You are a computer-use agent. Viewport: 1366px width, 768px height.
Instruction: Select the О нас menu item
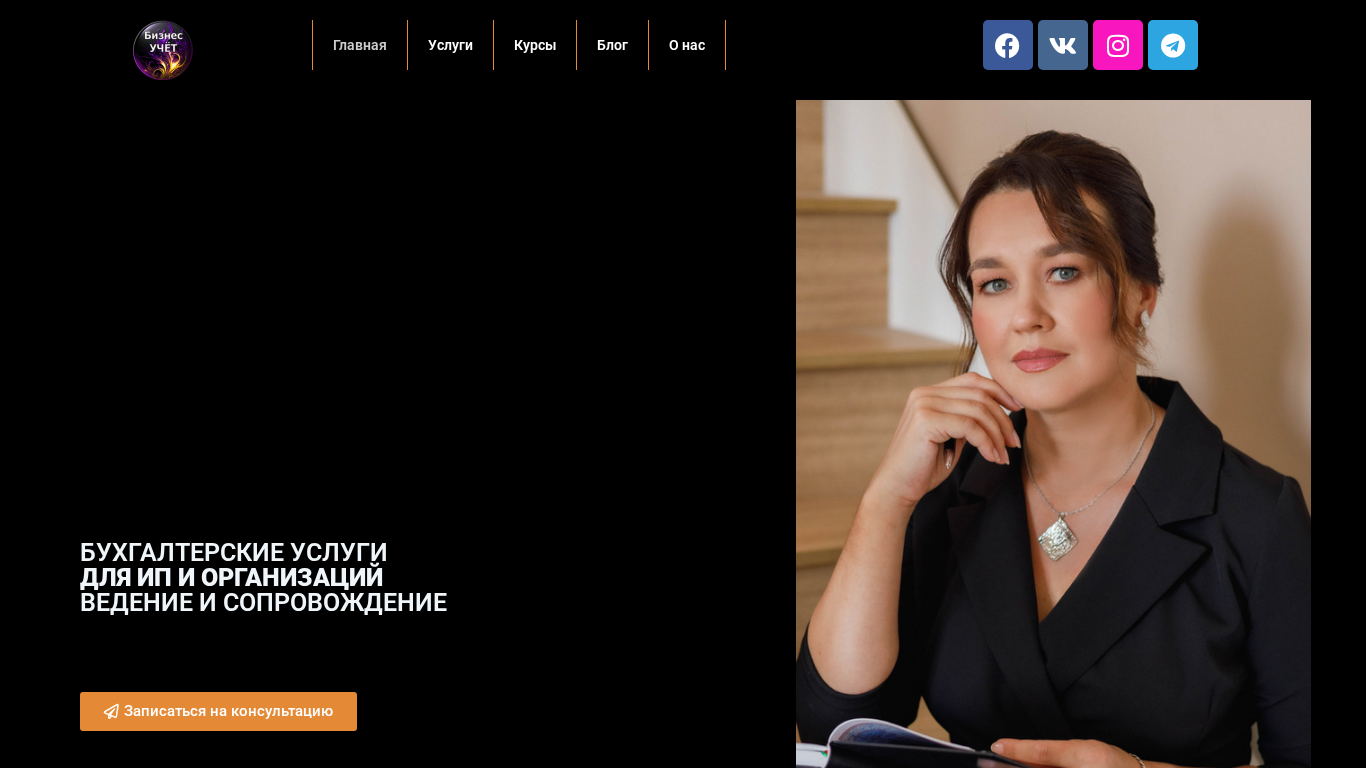coord(687,45)
